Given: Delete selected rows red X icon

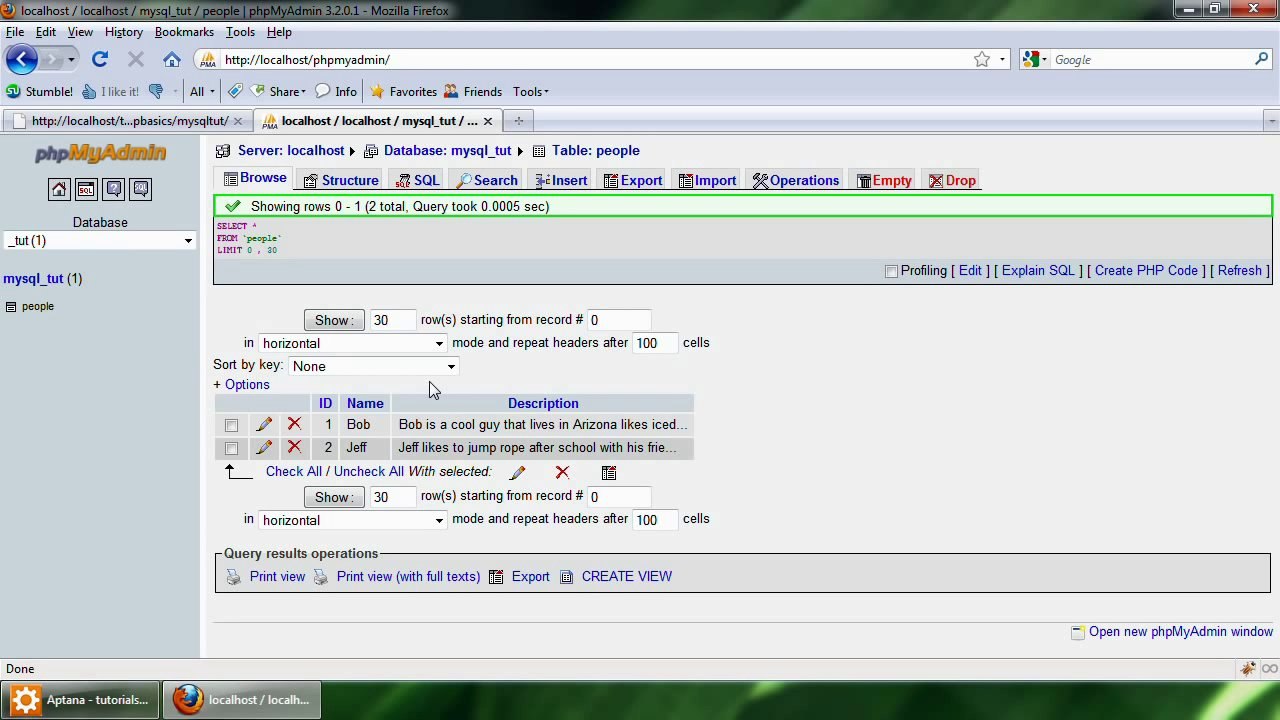Looking at the screenshot, I should (562, 472).
